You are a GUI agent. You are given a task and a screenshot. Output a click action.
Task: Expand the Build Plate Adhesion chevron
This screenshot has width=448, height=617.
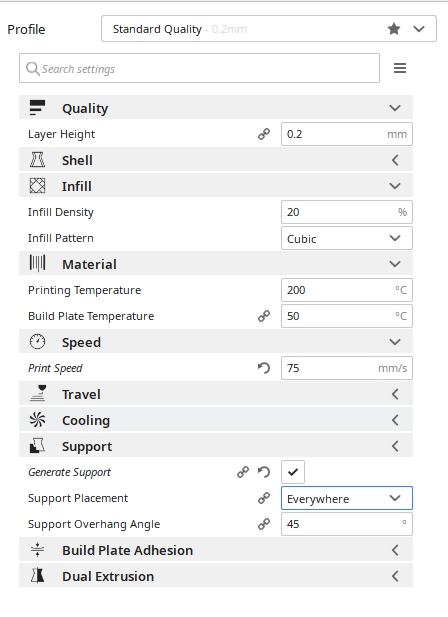[x=395, y=550]
